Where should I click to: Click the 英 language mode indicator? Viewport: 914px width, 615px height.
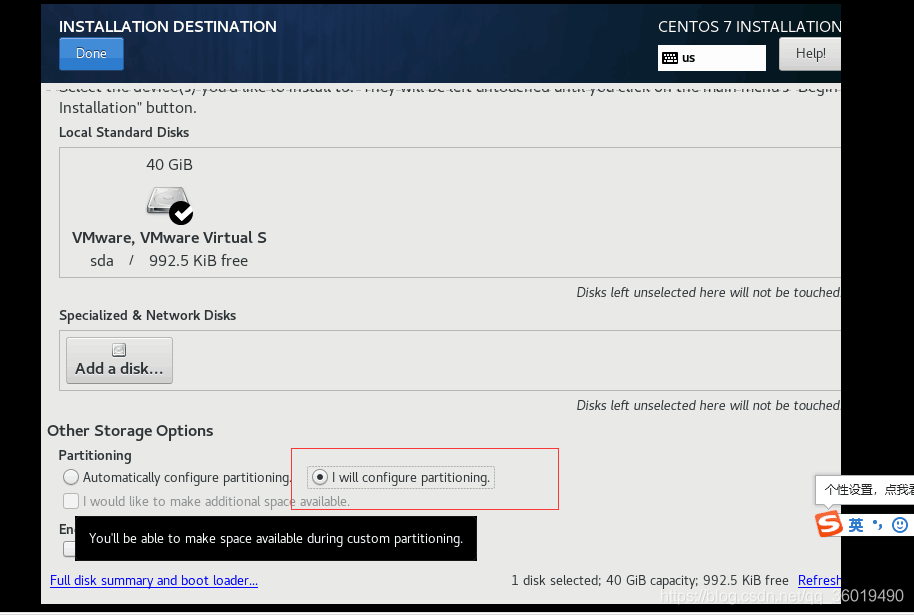(856, 525)
